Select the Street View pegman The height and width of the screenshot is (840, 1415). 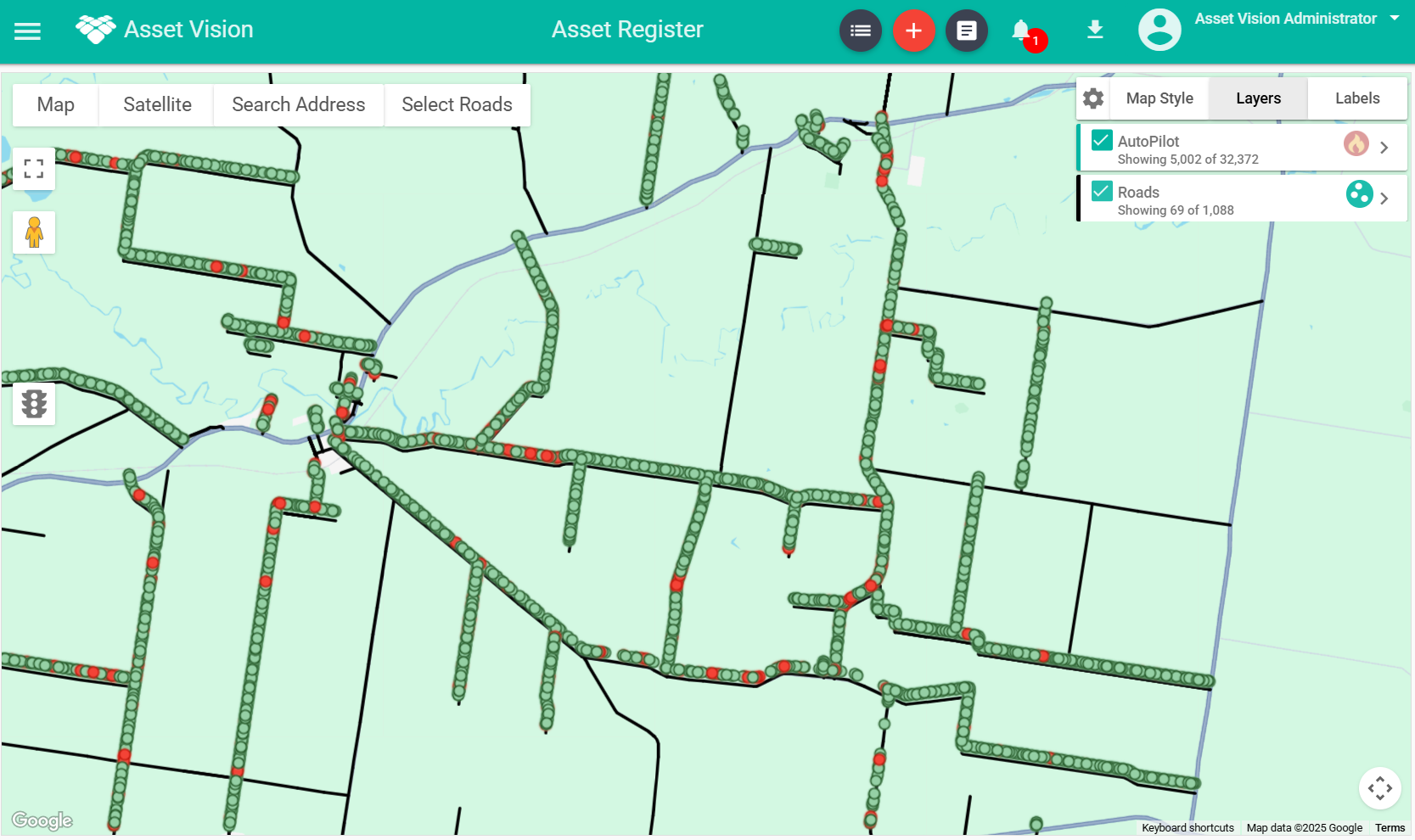(x=34, y=232)
